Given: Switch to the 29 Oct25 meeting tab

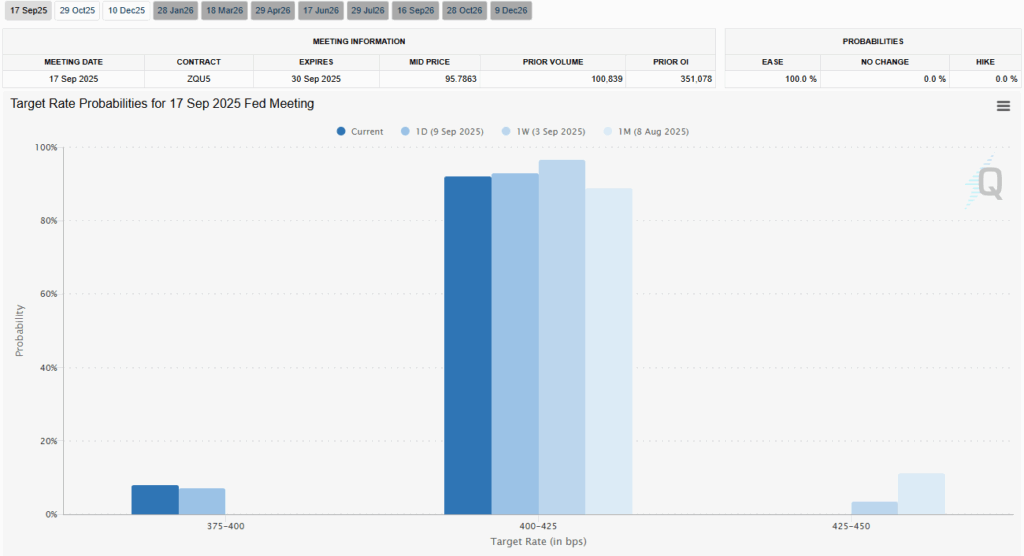Looking at the screenshot, I should pos(76,11).
